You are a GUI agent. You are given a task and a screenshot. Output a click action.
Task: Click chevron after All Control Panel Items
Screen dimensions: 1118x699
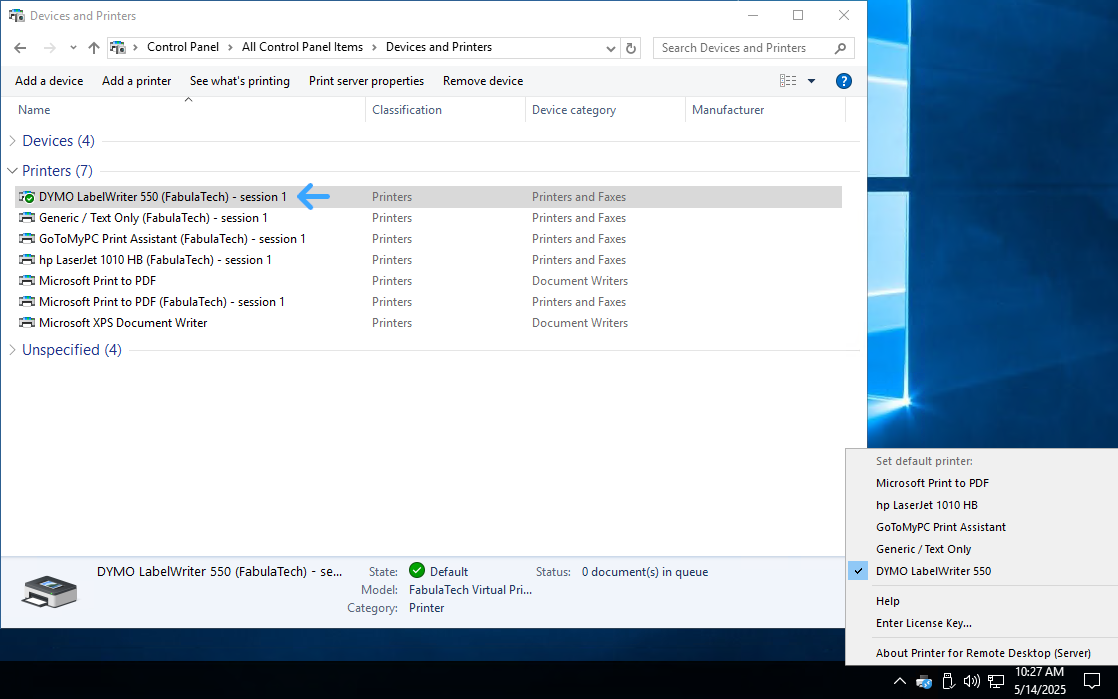click(374, 47)
